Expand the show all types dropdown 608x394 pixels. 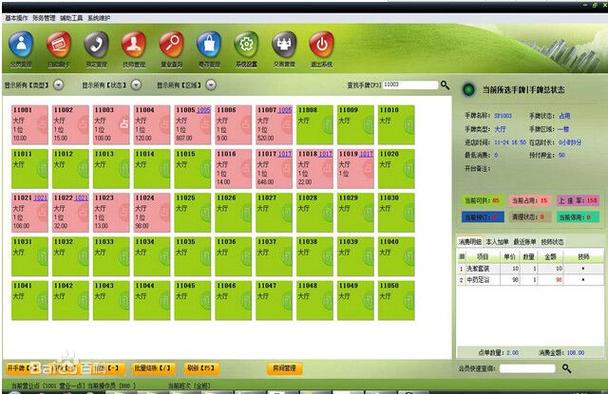[x=59, y=85]
